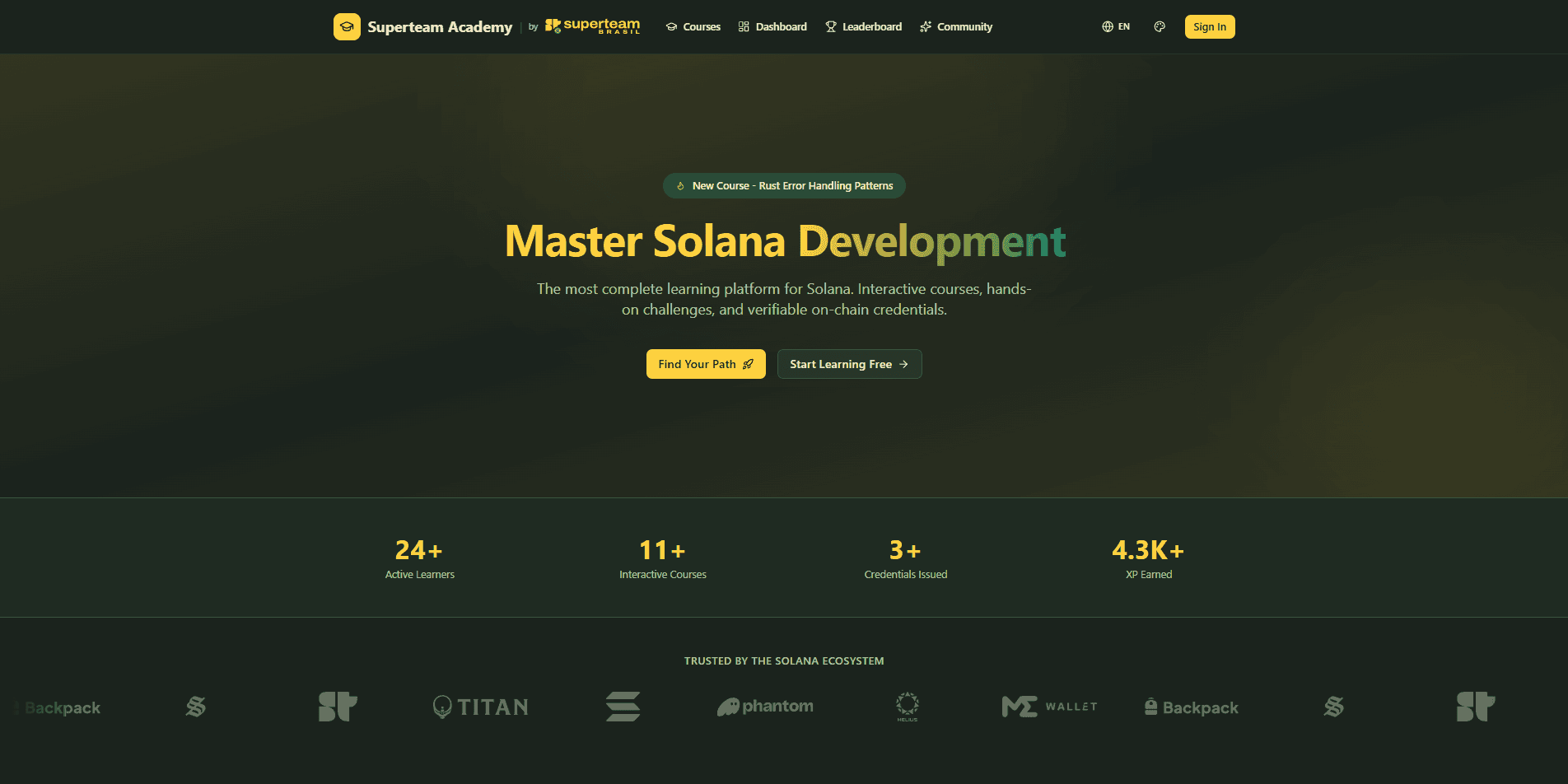Click the Find Your Path rocket button

coord(706,364)
